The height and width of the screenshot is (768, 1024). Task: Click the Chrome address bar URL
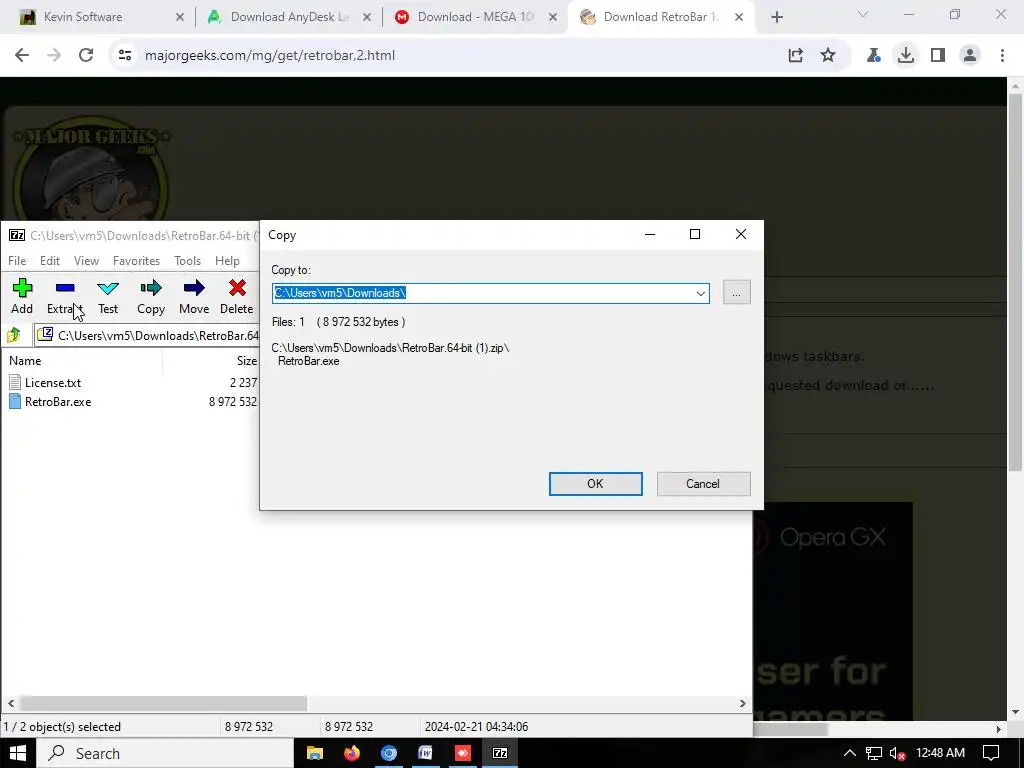tap(270, 56)
